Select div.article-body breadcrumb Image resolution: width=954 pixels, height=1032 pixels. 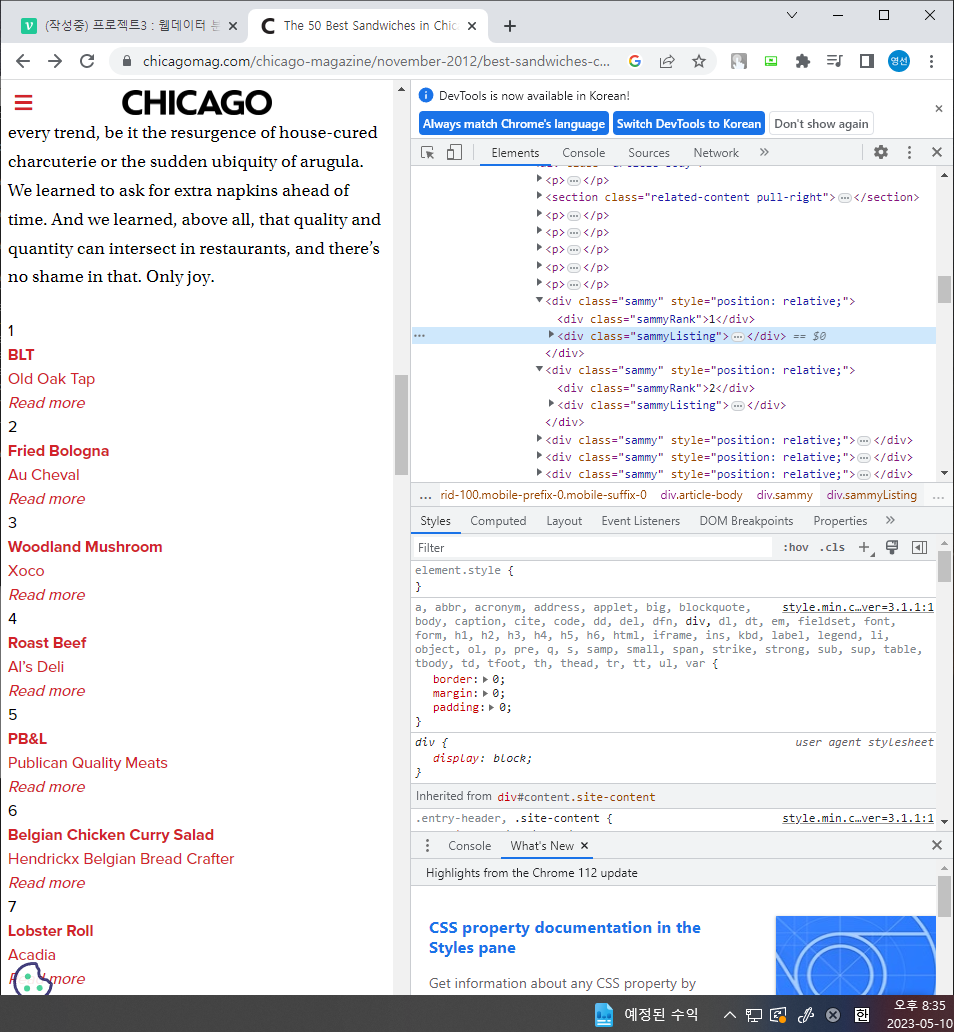click(701, 495)
